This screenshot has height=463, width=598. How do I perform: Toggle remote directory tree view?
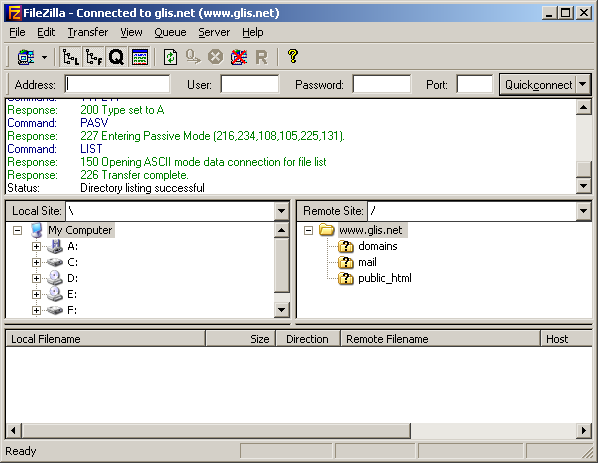pos(93,58)
